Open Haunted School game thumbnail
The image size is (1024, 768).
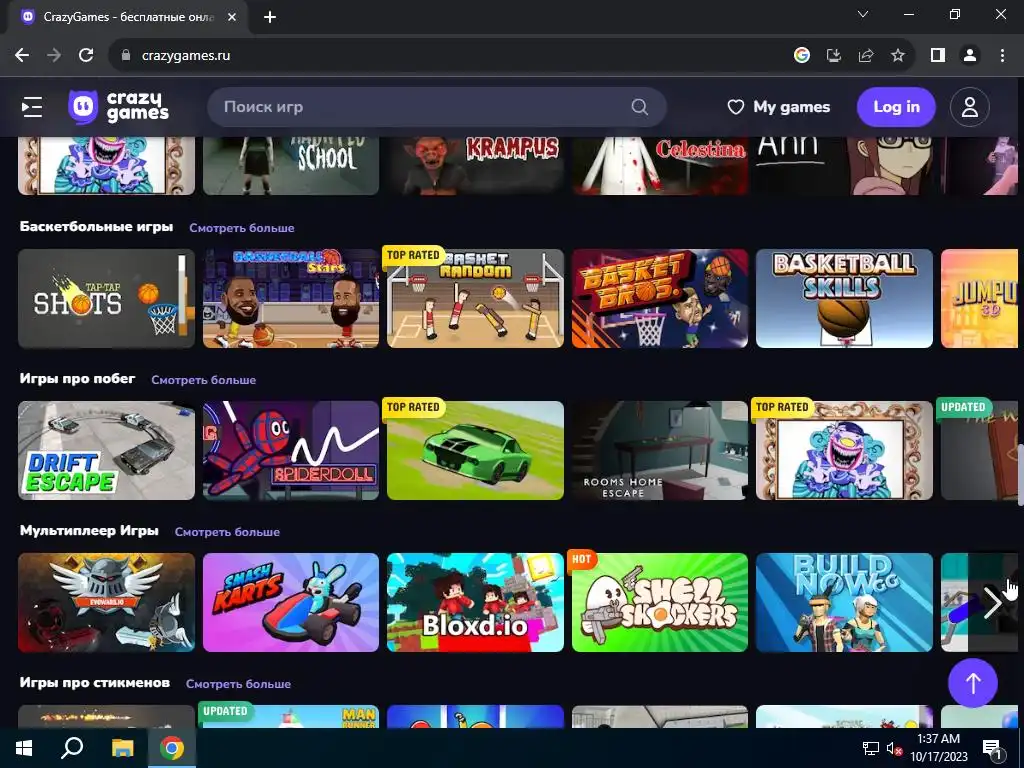(x=291, y=166)
